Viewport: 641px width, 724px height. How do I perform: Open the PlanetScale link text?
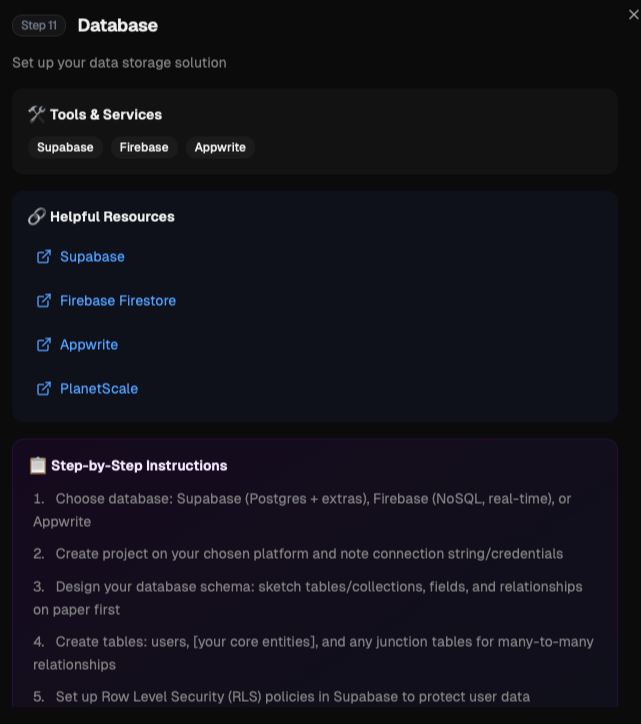tap(99, 389)
